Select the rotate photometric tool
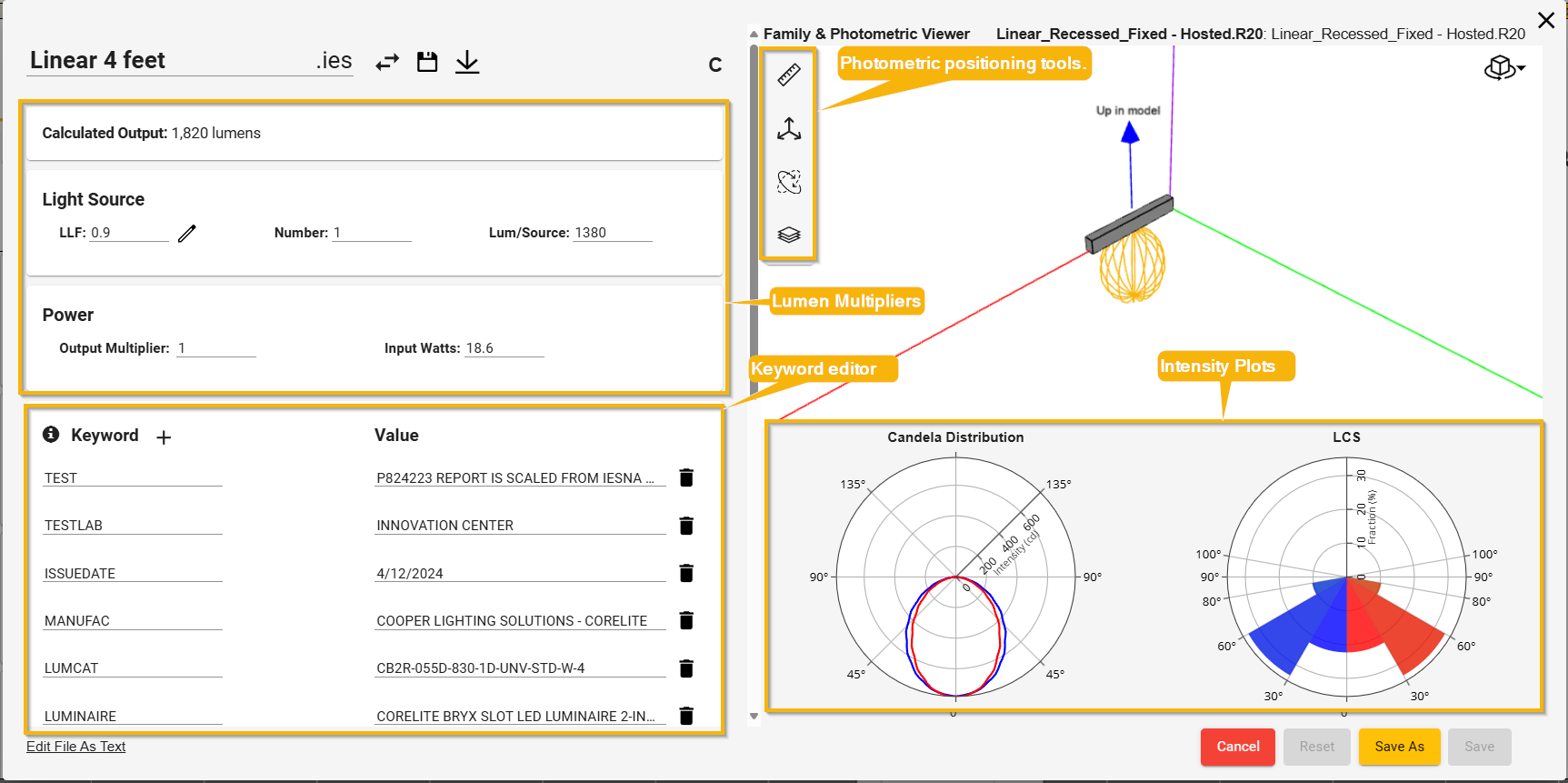 coord(789,182)
